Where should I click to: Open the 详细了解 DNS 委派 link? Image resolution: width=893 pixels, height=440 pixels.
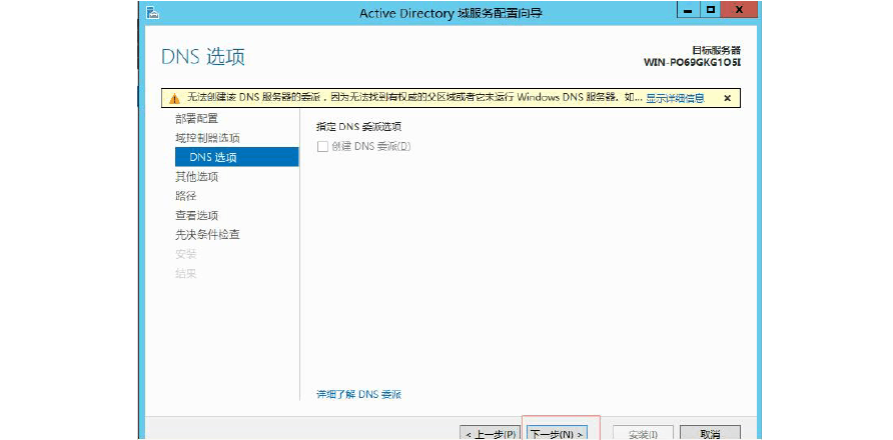pos(359,395)
